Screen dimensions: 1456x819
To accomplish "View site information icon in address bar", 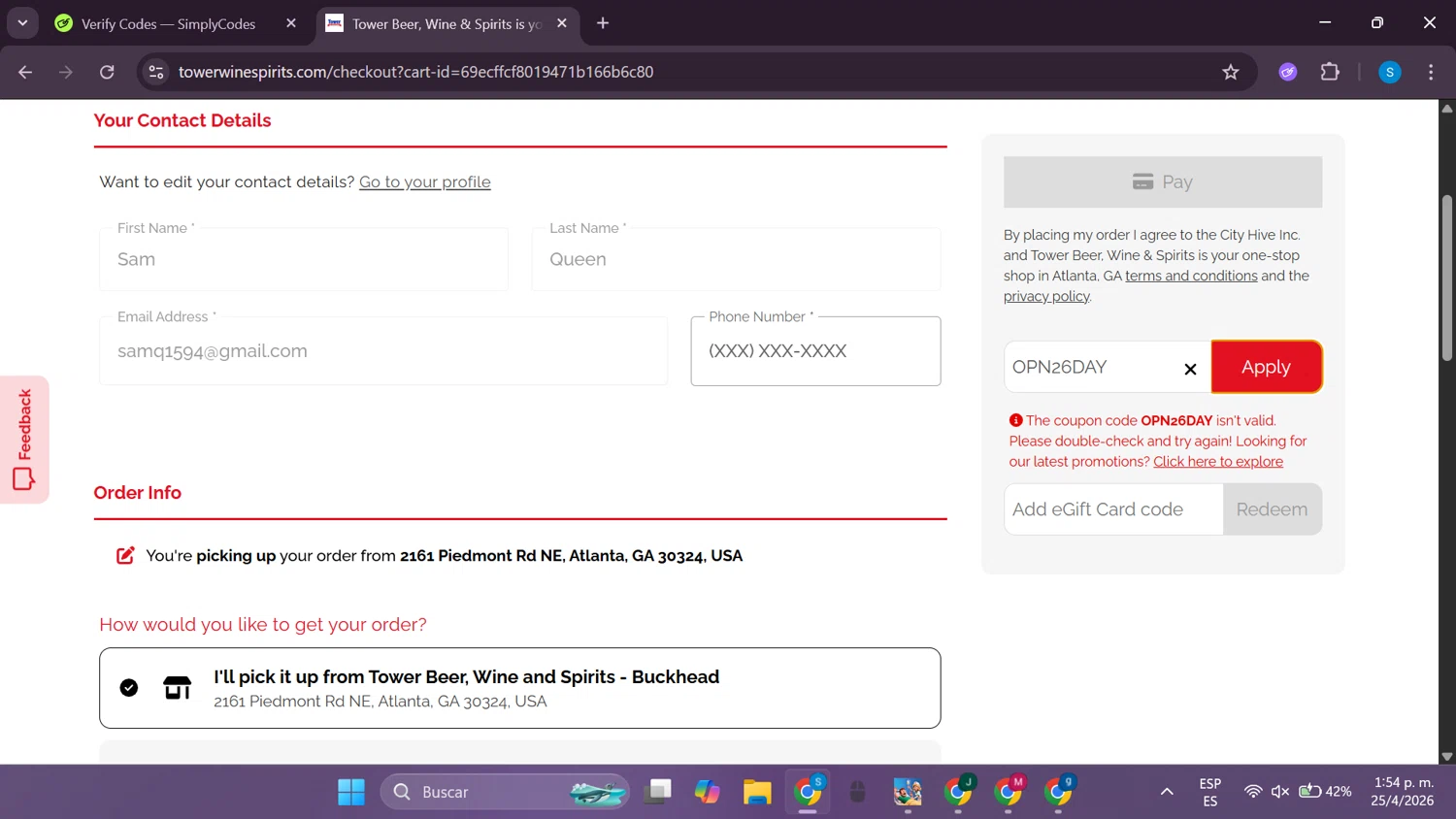I will (156, 72).
